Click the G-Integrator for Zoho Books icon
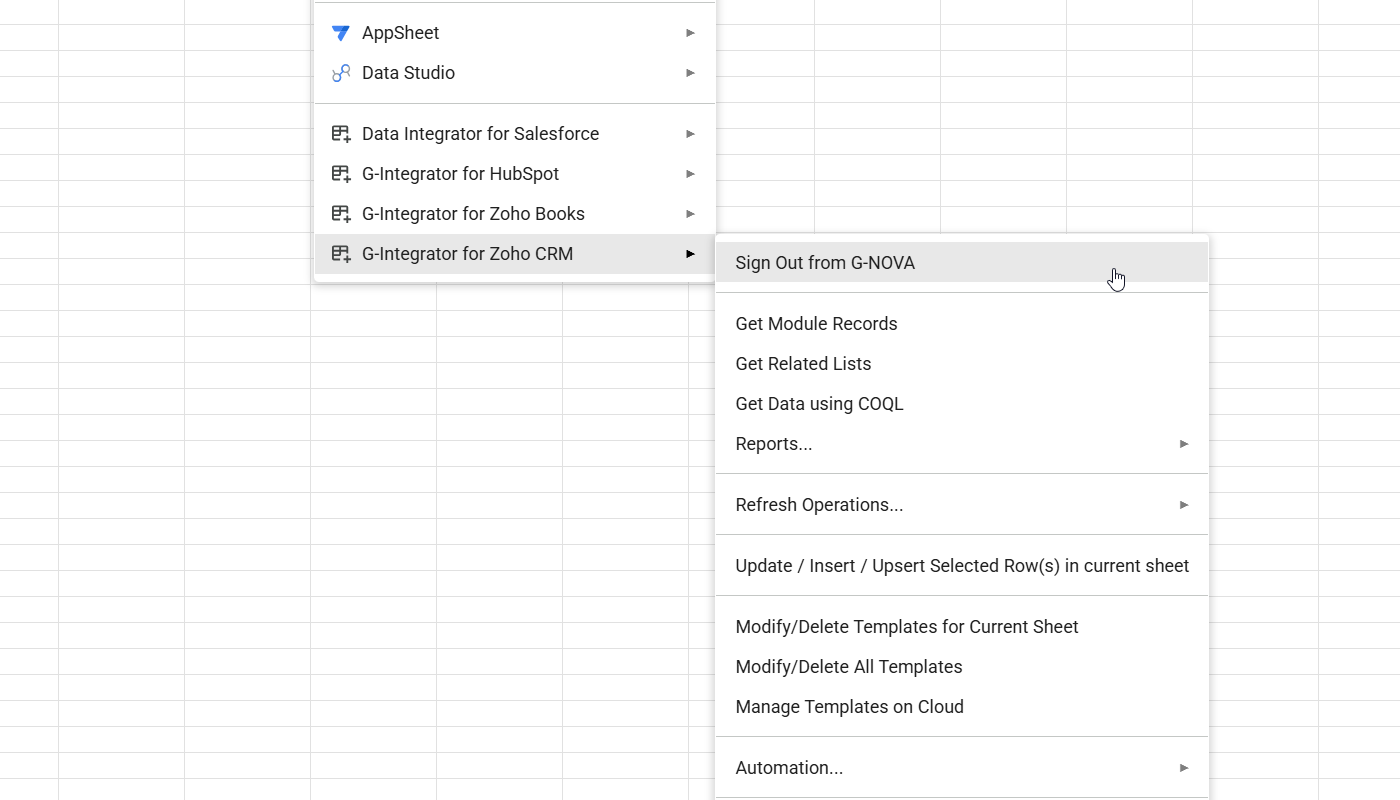The image size is (1400, 800). pos(341,214)
